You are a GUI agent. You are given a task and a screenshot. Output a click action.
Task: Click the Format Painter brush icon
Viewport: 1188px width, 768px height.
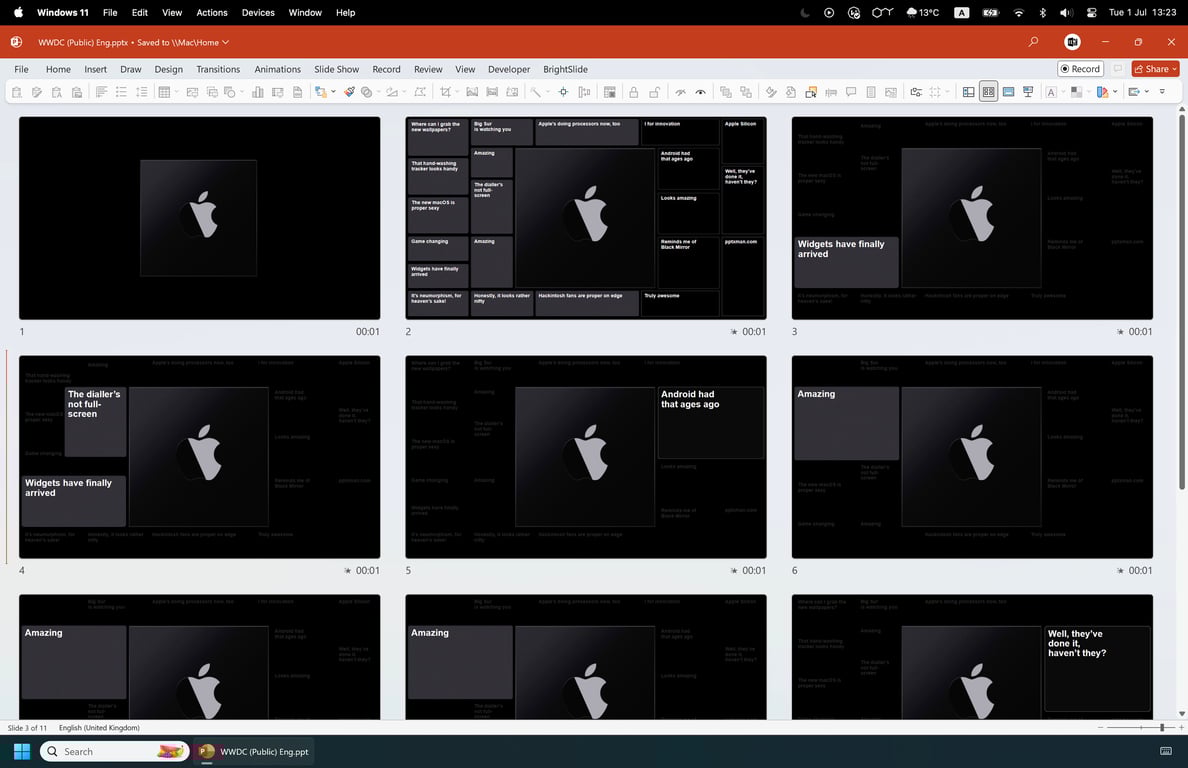349,92
